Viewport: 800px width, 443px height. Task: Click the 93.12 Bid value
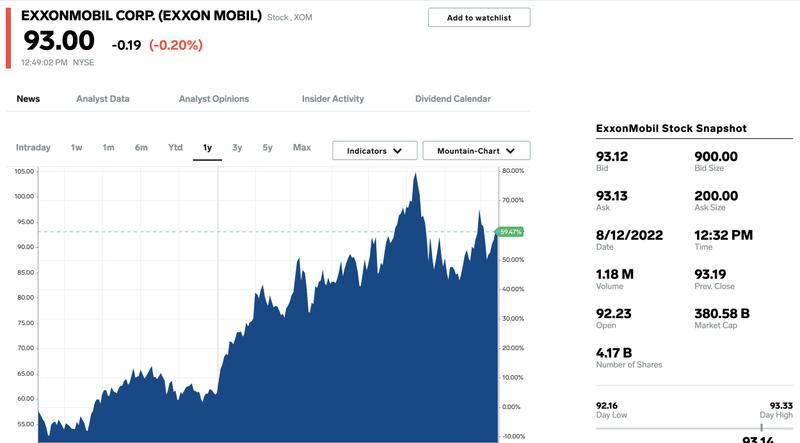[x=612, y=156]
